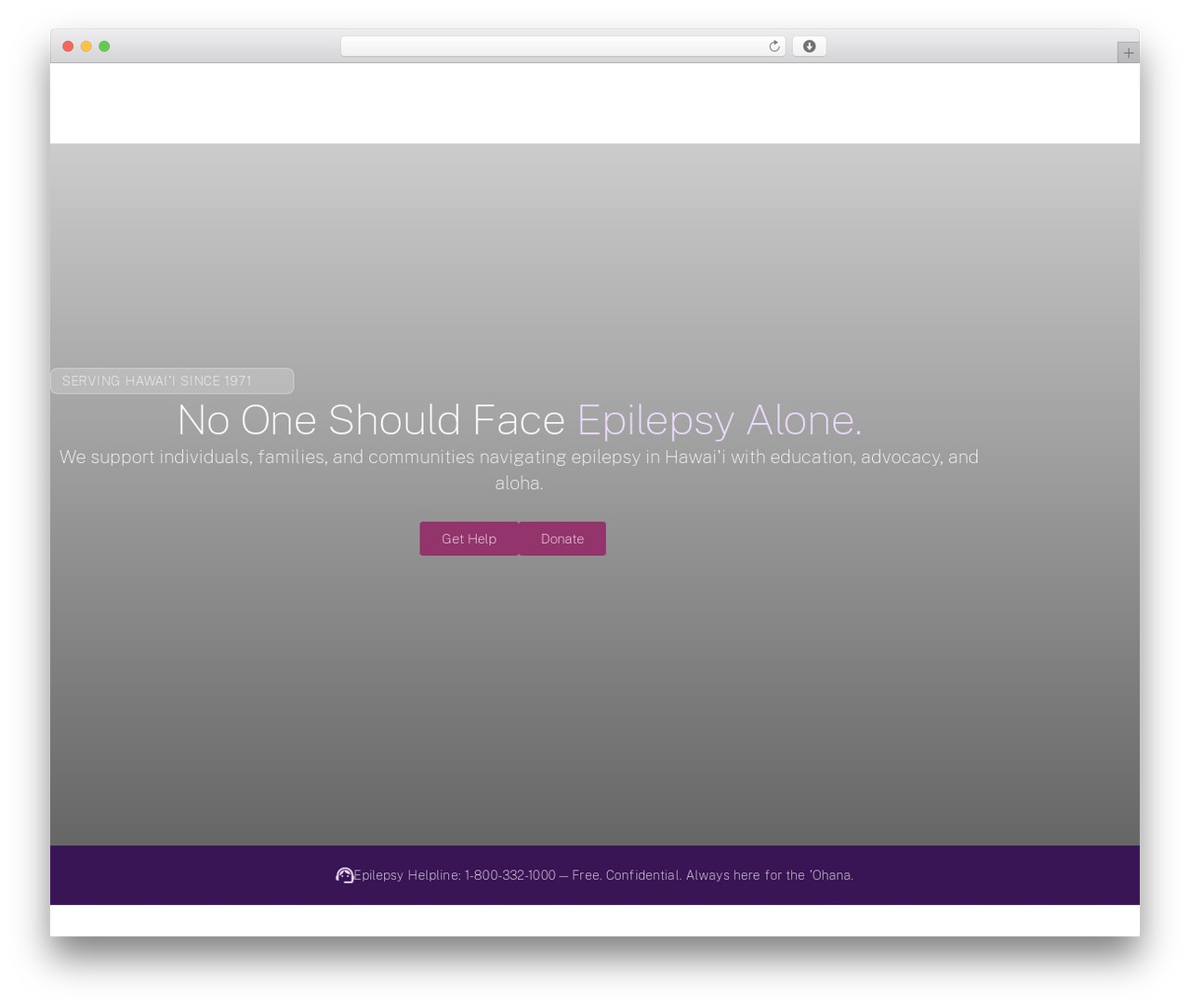The width and height of the screenshot is (1190, 1008).
Task: Focus the browser address bar
Action: (563, 46)
